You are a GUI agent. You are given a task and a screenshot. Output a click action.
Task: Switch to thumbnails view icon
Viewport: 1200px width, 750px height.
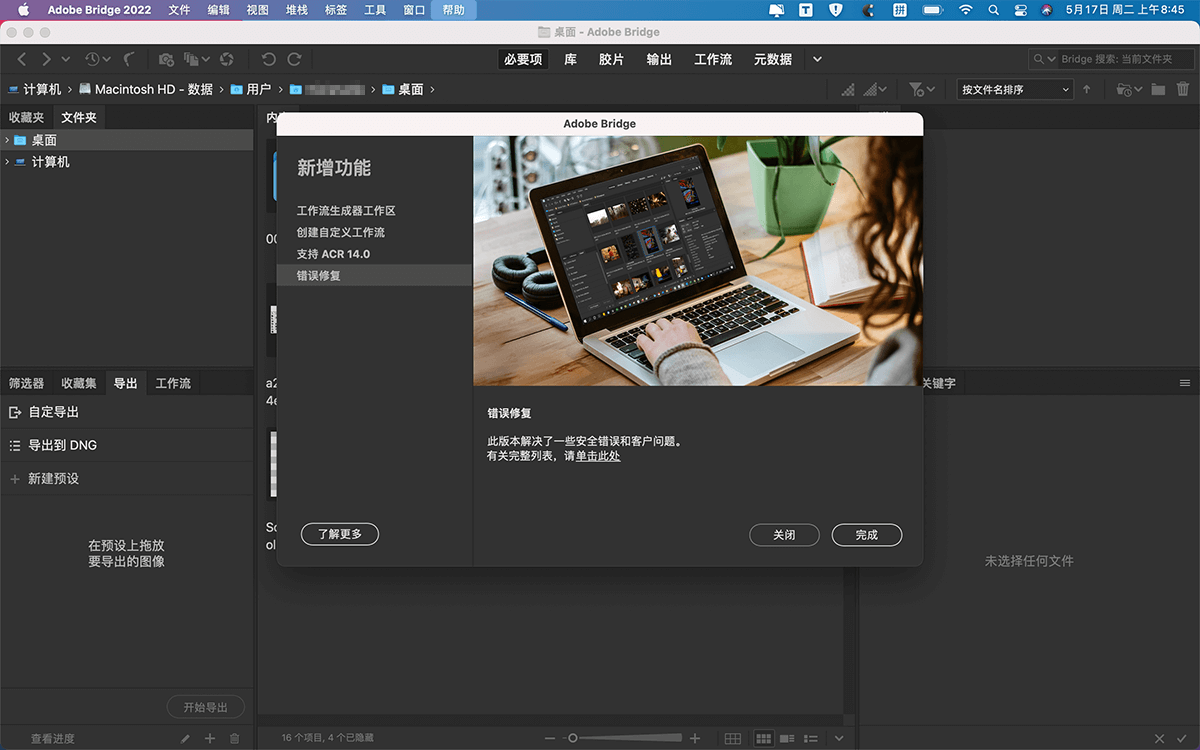pyautogui.click(x=764, y=739)
